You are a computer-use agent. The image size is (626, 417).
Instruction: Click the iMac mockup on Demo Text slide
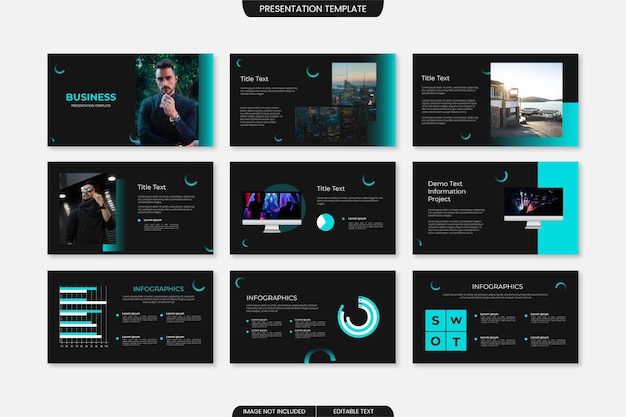tap(533, 208)
